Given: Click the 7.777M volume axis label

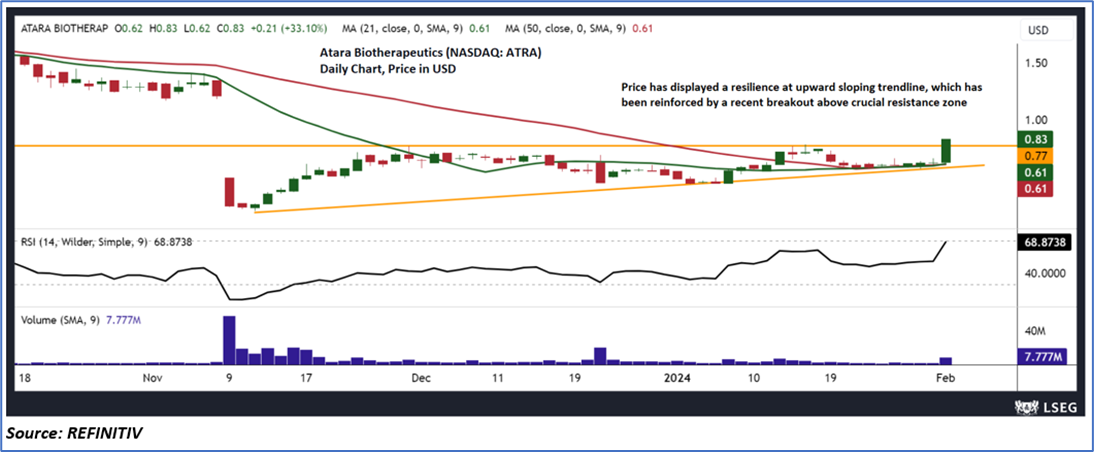Looking at the screenshot, I should 1042,356.
